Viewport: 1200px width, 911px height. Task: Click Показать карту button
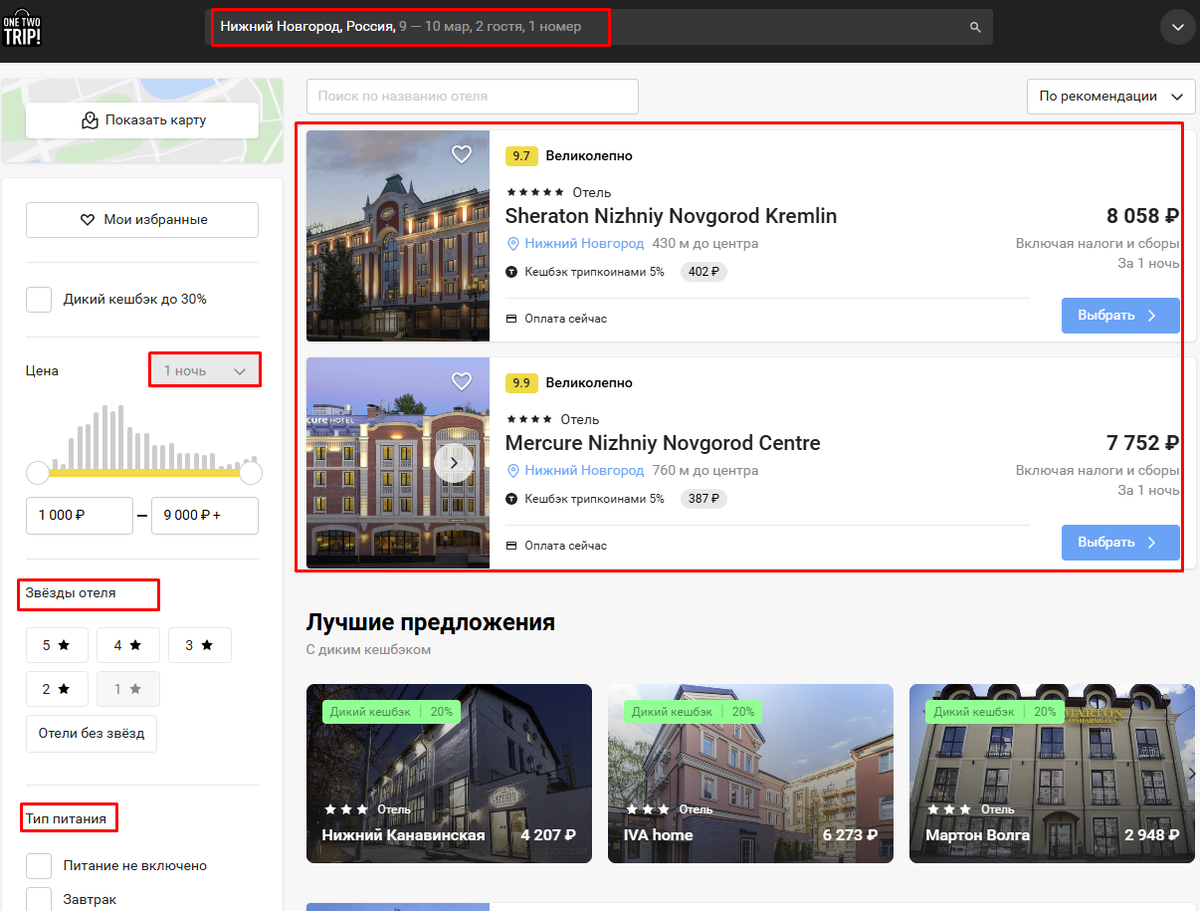[x=142, y=120]
